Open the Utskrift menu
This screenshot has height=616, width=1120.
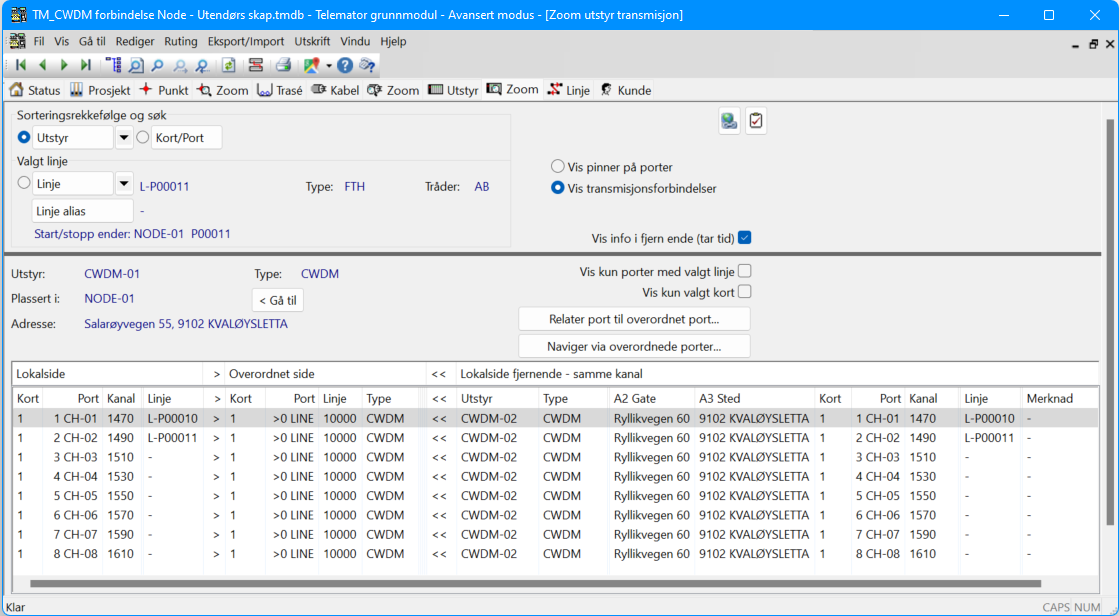click(x=312, y=41)
